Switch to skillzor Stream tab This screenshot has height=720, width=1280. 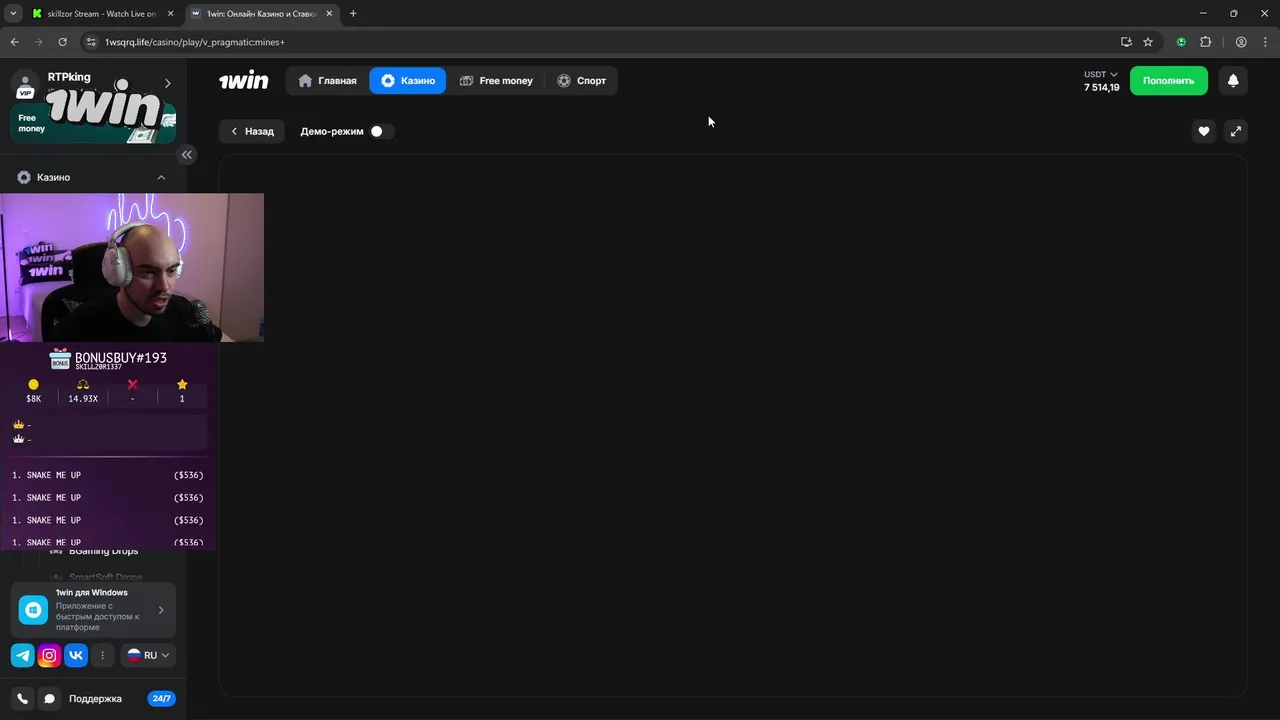coord(100,14)
